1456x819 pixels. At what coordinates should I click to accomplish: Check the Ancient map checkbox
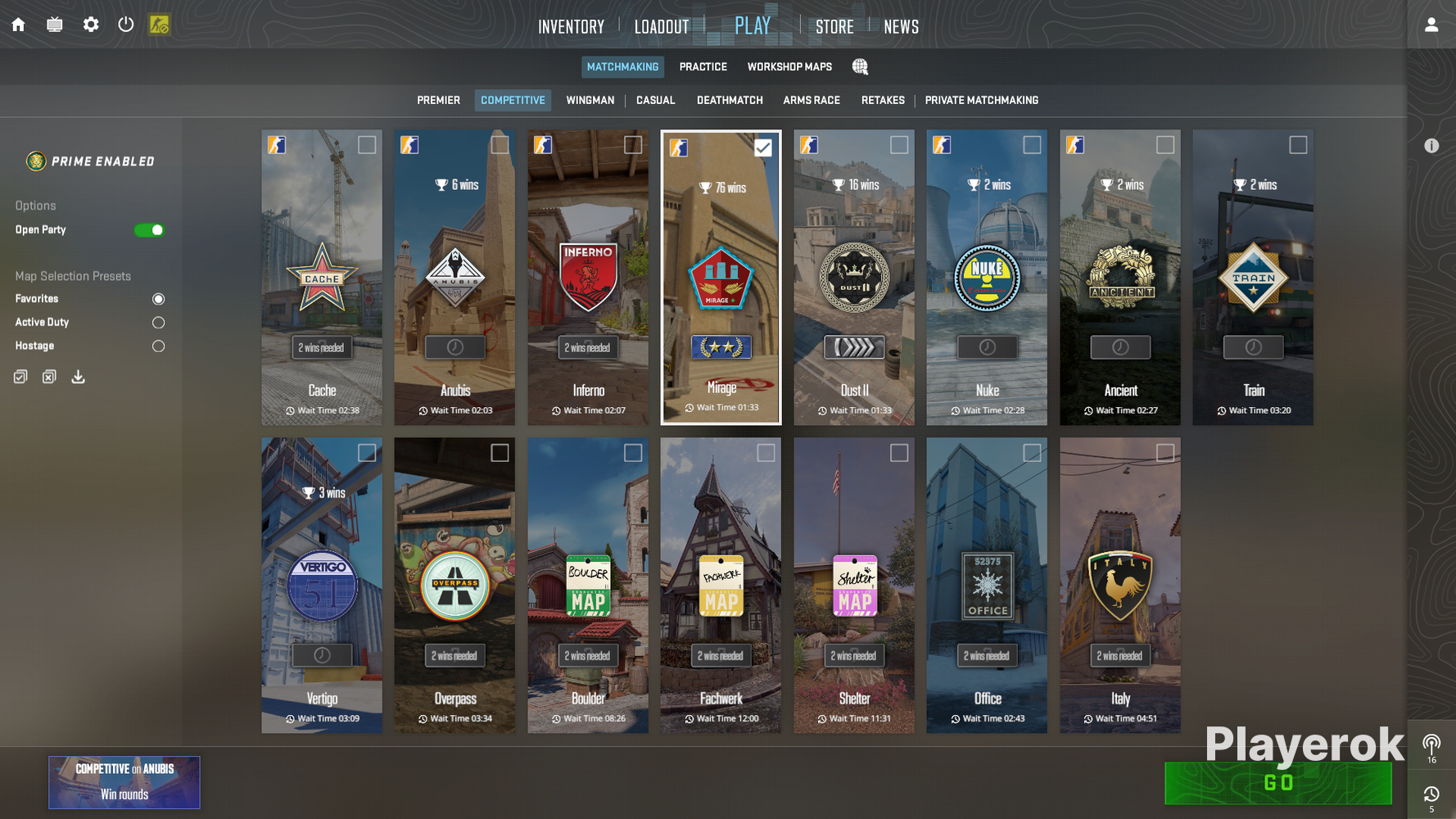pyautogui.click(x=1165, y=145)
